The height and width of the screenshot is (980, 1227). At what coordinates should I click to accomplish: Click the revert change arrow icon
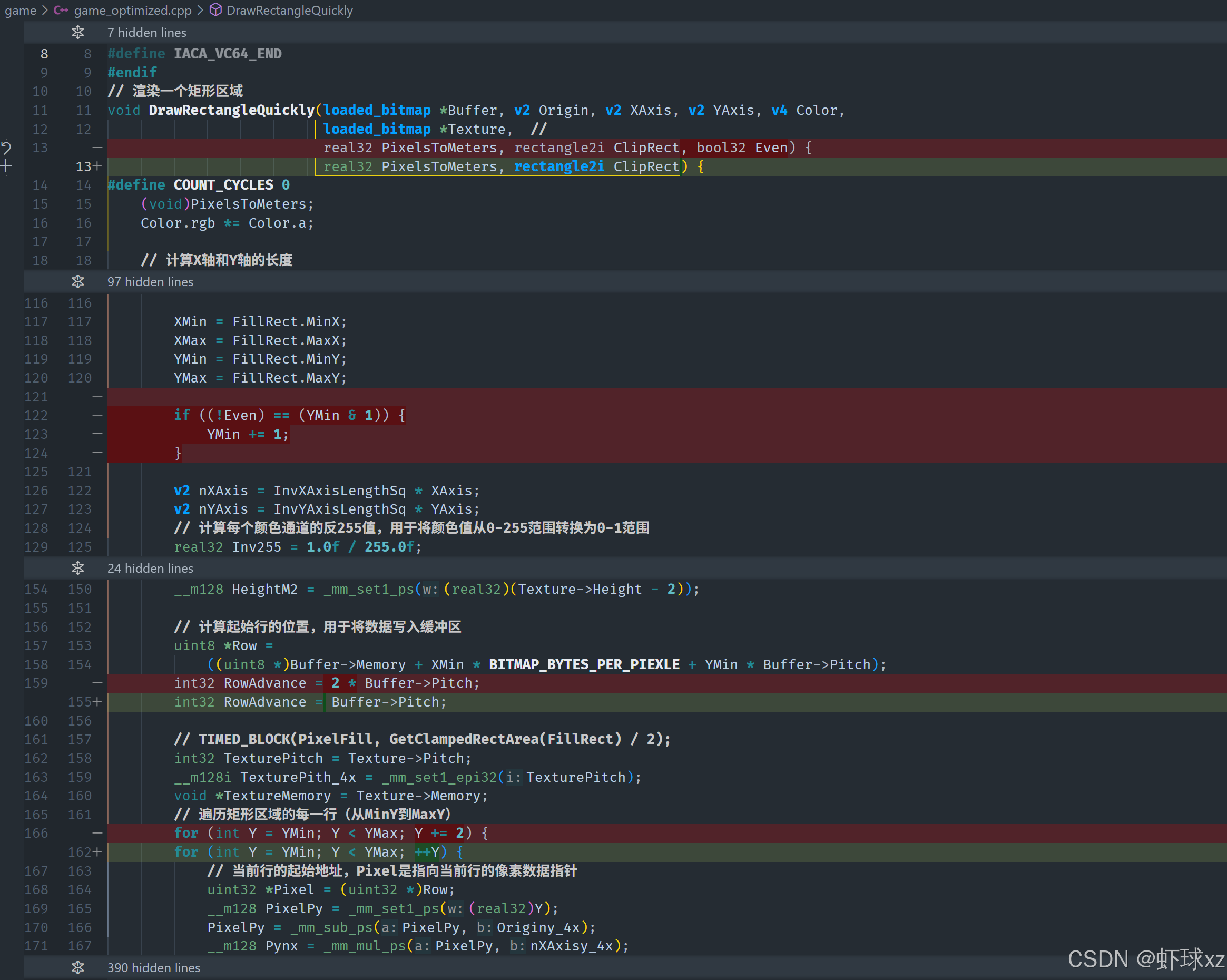(x=6, y=148)
